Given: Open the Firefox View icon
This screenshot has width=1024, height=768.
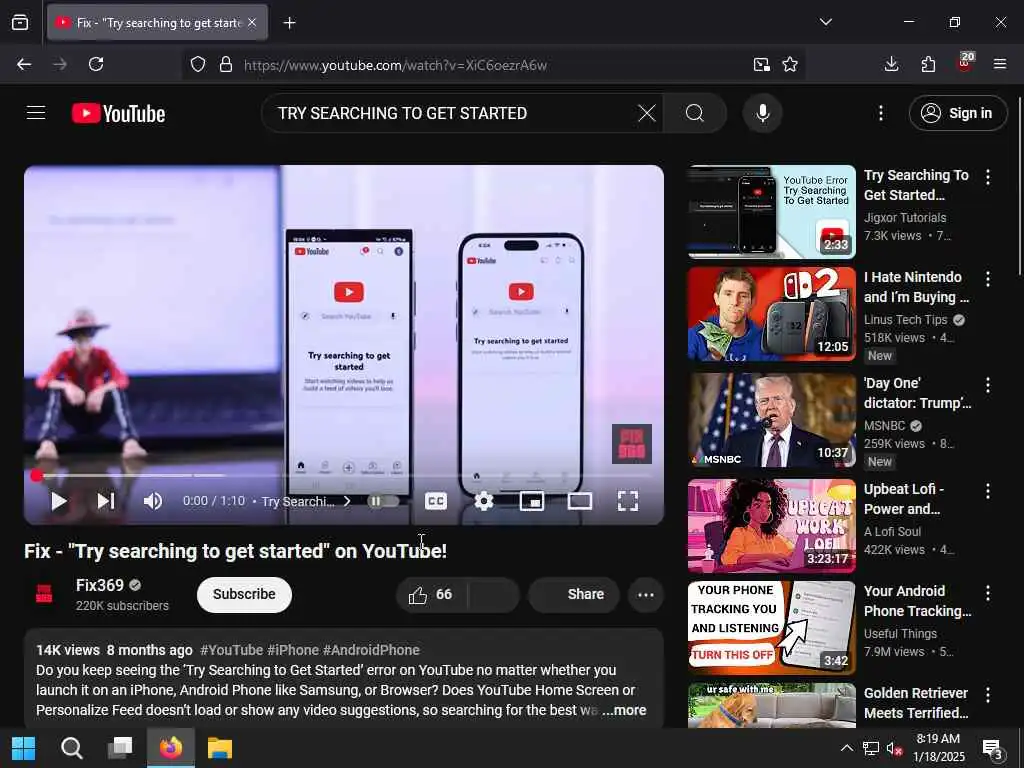Looking at the screenshot, I should [20, 23].
